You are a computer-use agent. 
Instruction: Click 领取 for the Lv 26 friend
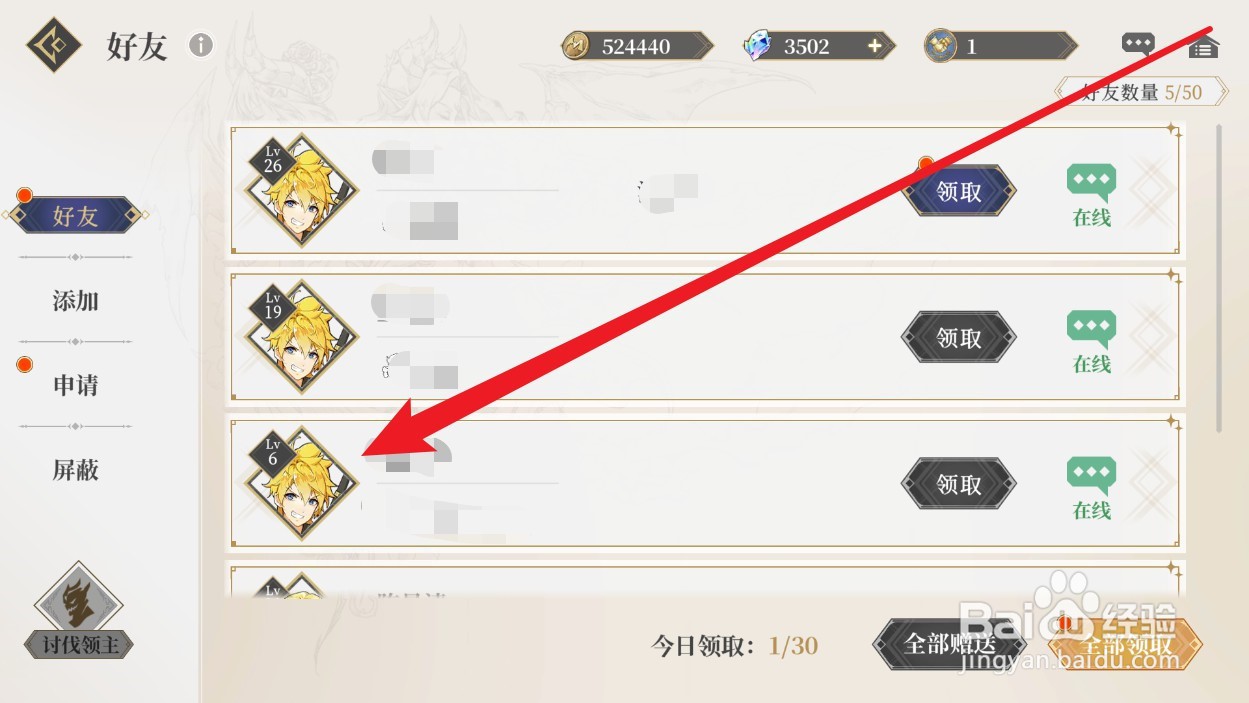coord(959,192)
